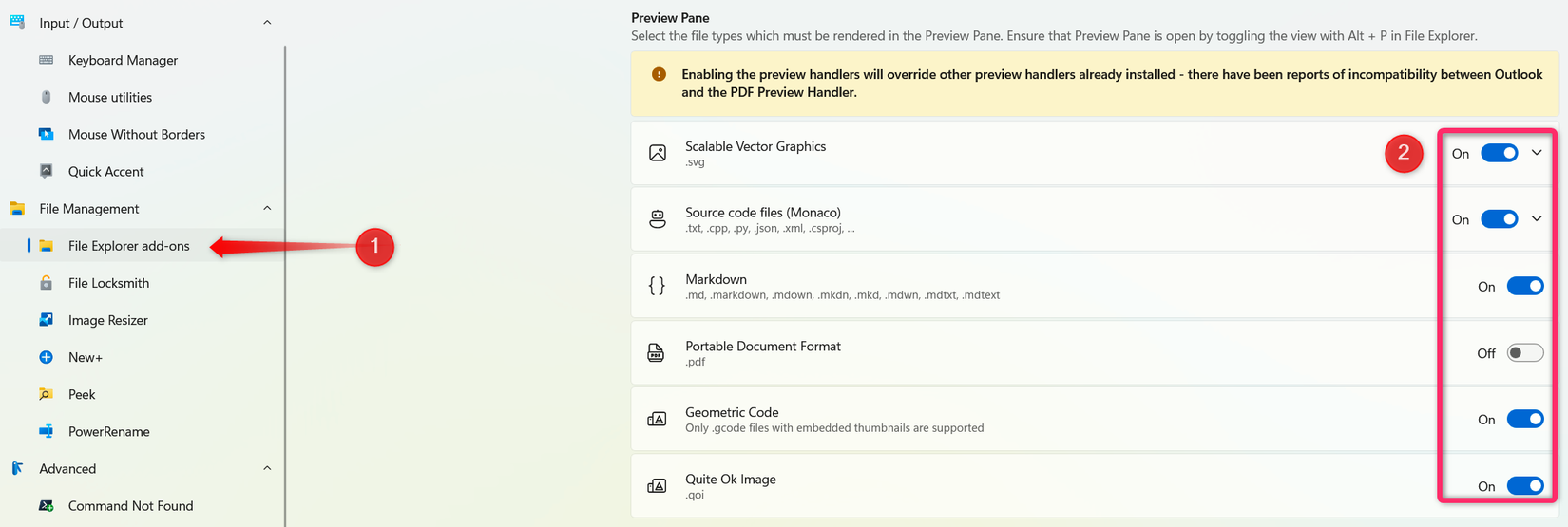The height and width of the screenshot is (527, 1568).
Task: Click the sidebar vertical scrollbar
Action: 285,285
